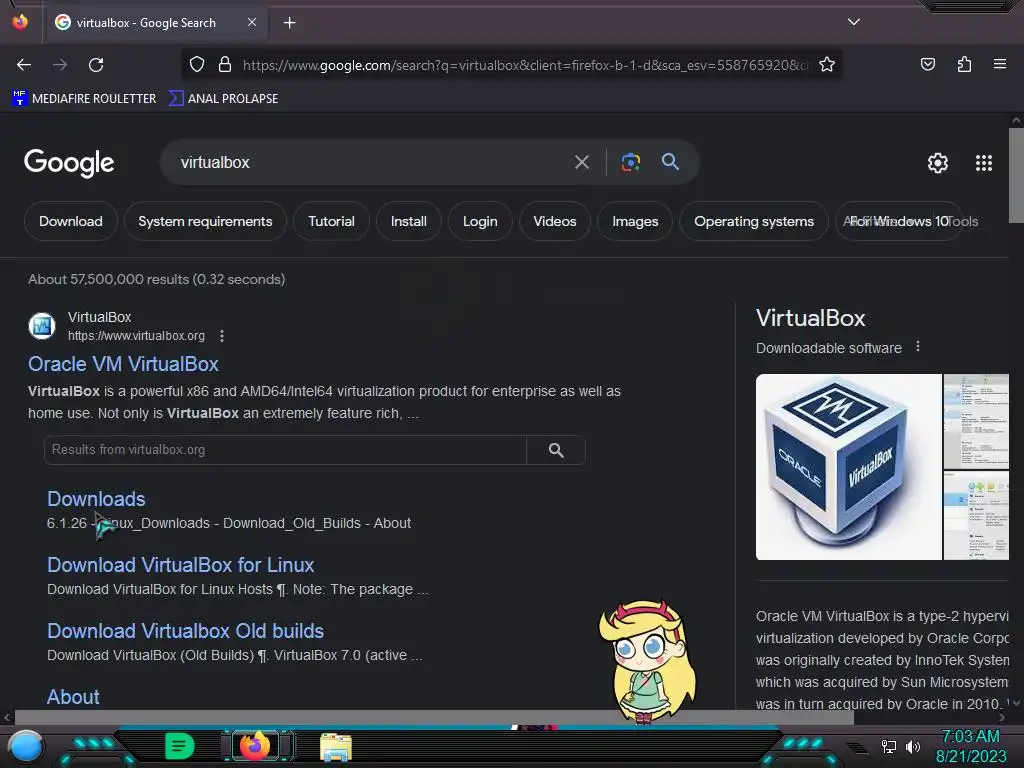
Task: Click the Firefox icon beside the tab strip
Action: pyautogui.click(x=20, y=22)
